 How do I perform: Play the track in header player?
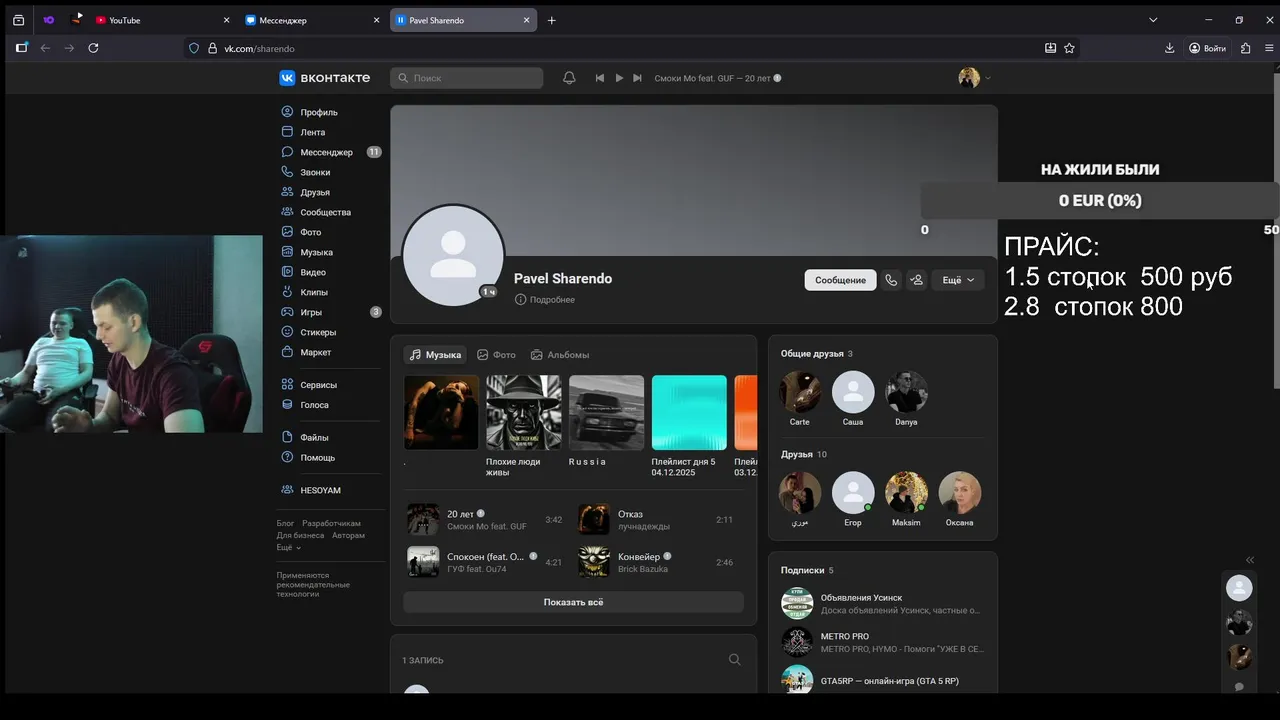tap(619, 78)
